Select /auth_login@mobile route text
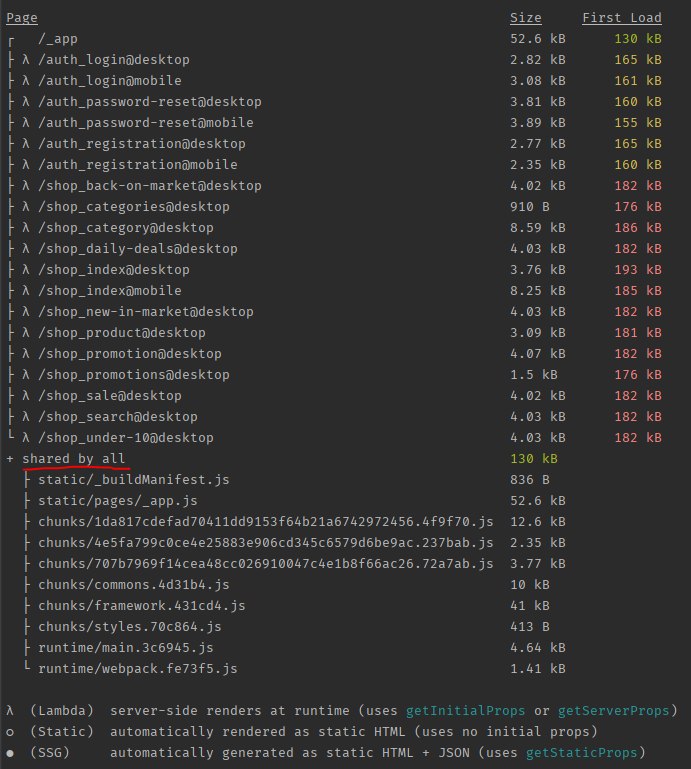This screenshot has width=691, height=769. point(110,81)
